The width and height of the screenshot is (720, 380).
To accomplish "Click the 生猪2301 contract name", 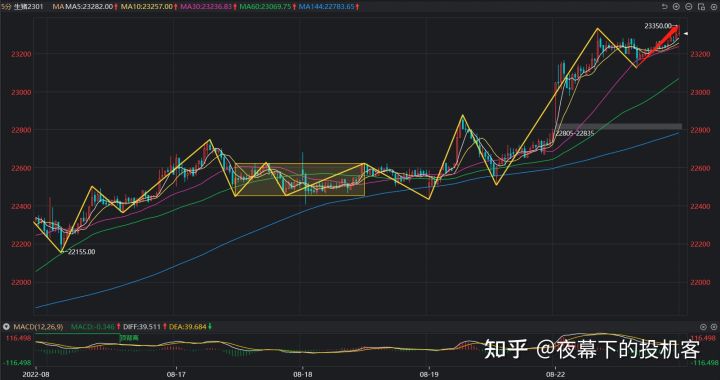I will [x=28, y=7].
